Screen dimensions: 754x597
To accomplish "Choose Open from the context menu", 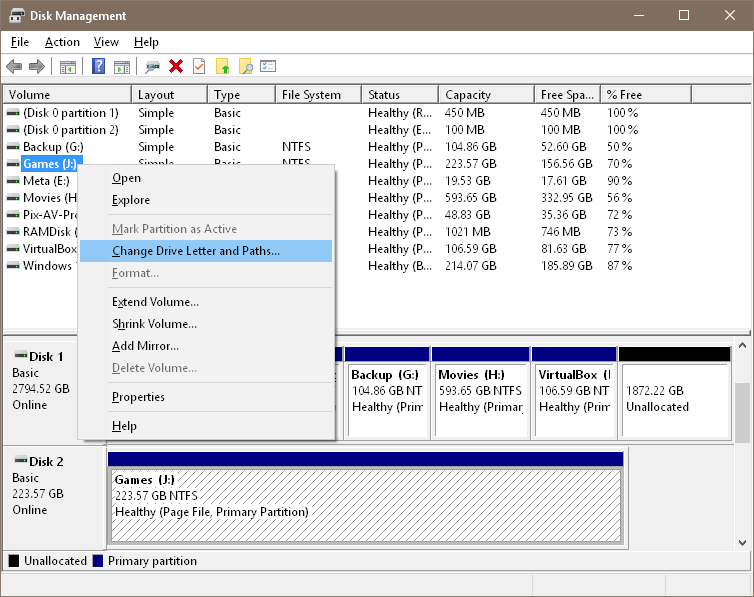I will [206, 178].
